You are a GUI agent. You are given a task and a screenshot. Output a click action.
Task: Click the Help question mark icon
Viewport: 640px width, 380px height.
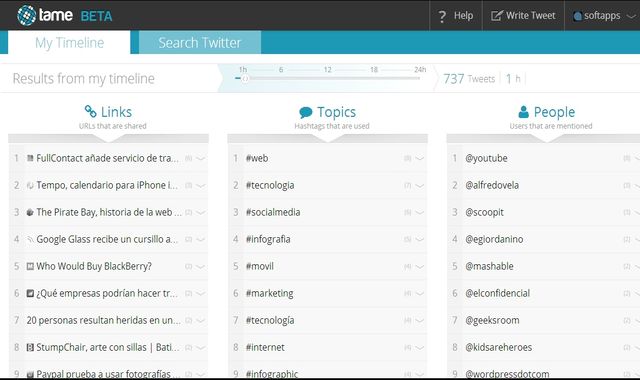pyautogui.click(x=442, y=16)
